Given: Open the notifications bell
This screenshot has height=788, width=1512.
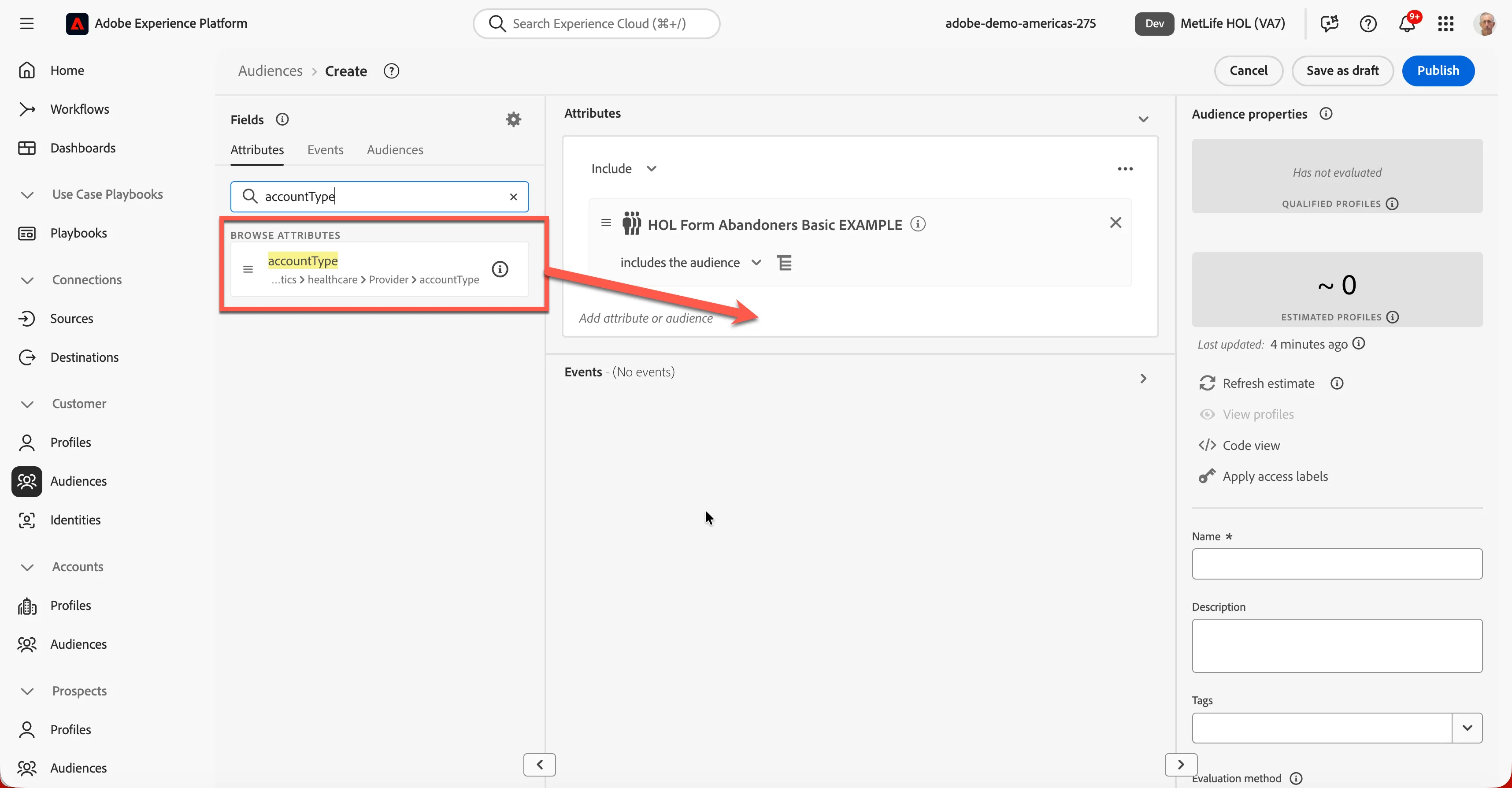Looking at the screenshot, I should point(1407,23).
